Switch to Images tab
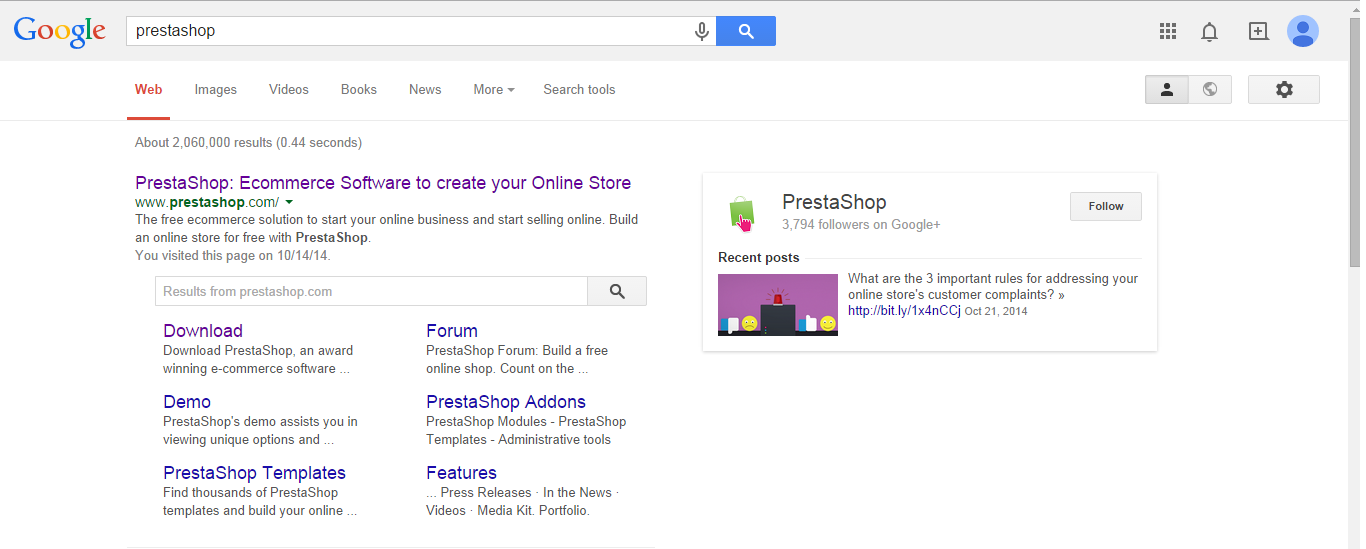Viewport: 1366px width, 549px height. 216,89
